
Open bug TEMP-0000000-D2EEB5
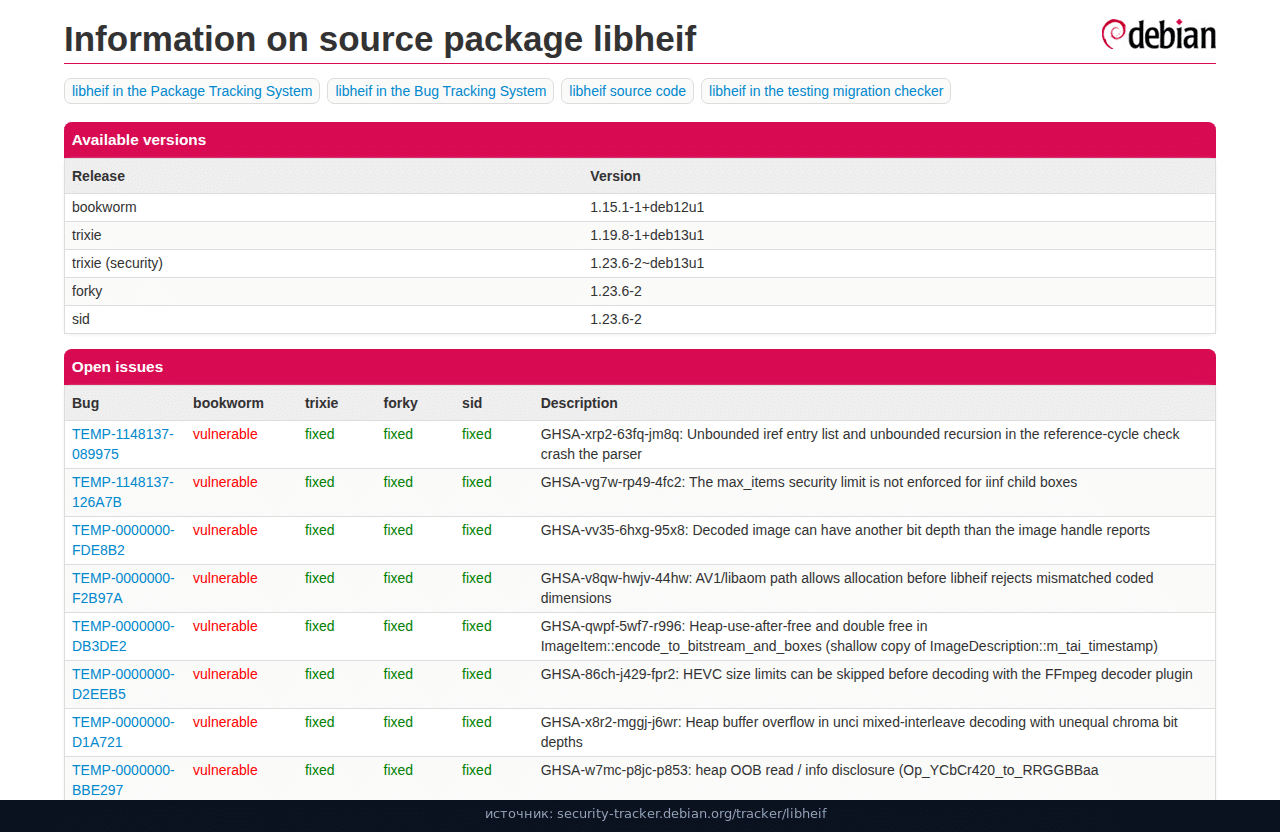pyautogui.click(x=123, y=684)
